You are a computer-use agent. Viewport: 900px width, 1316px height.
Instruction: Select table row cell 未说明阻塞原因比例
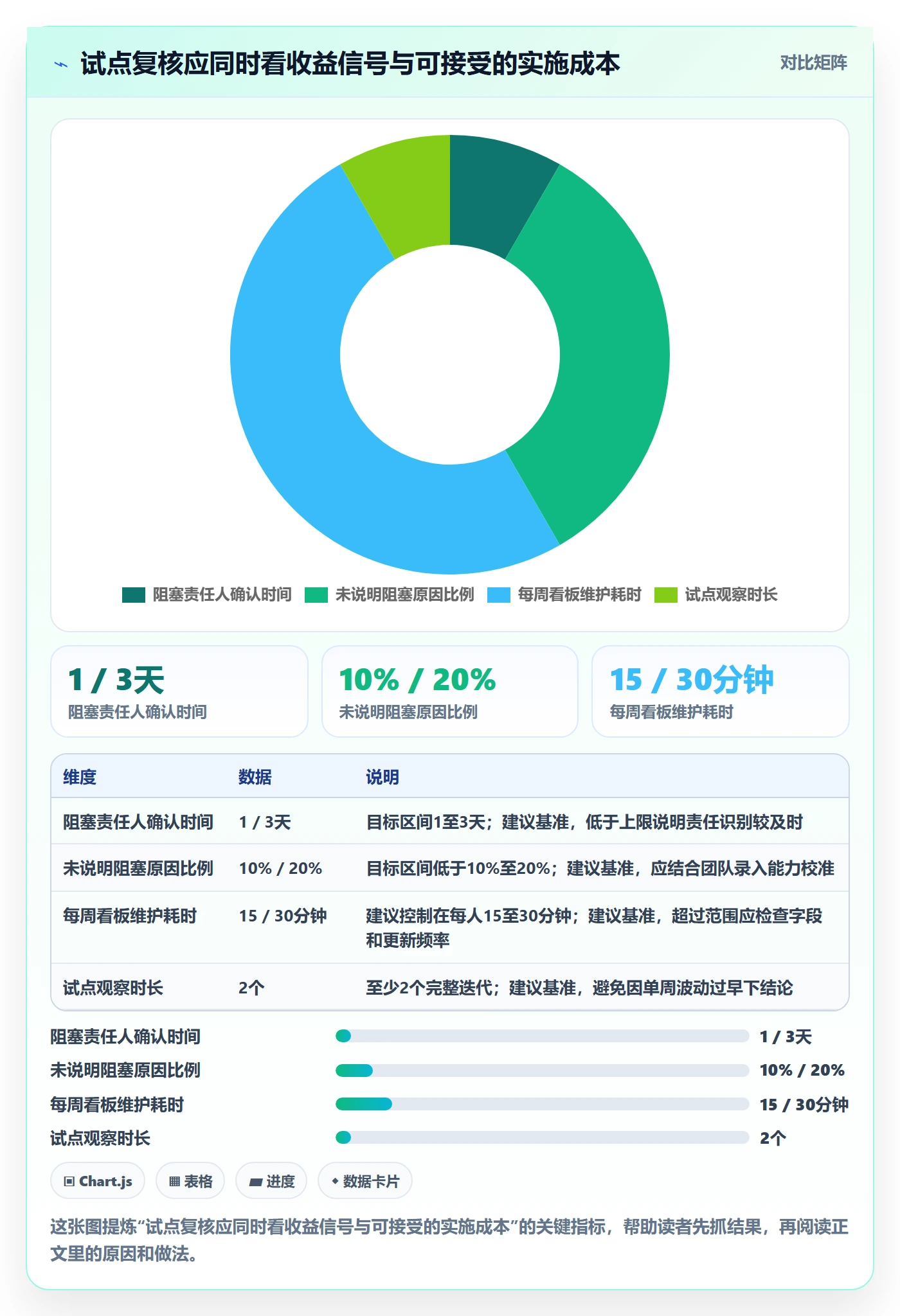tap(138, 868)
